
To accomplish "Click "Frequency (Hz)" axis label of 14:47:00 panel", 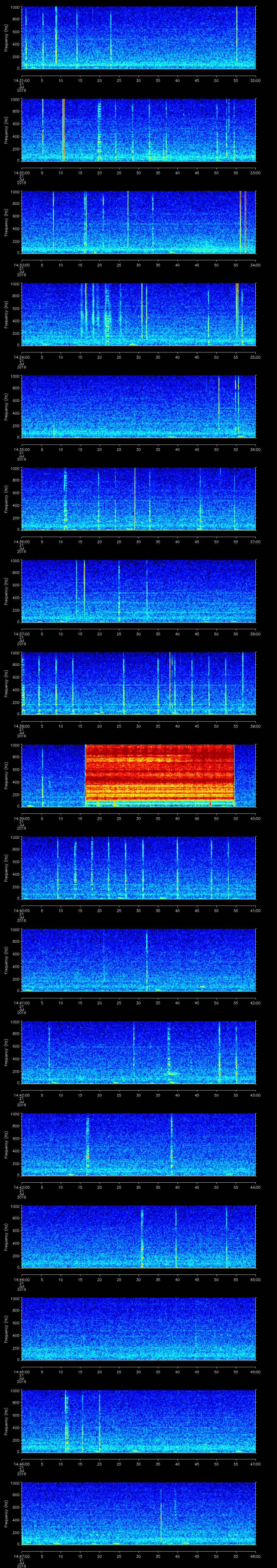I will pos(6,1513).
